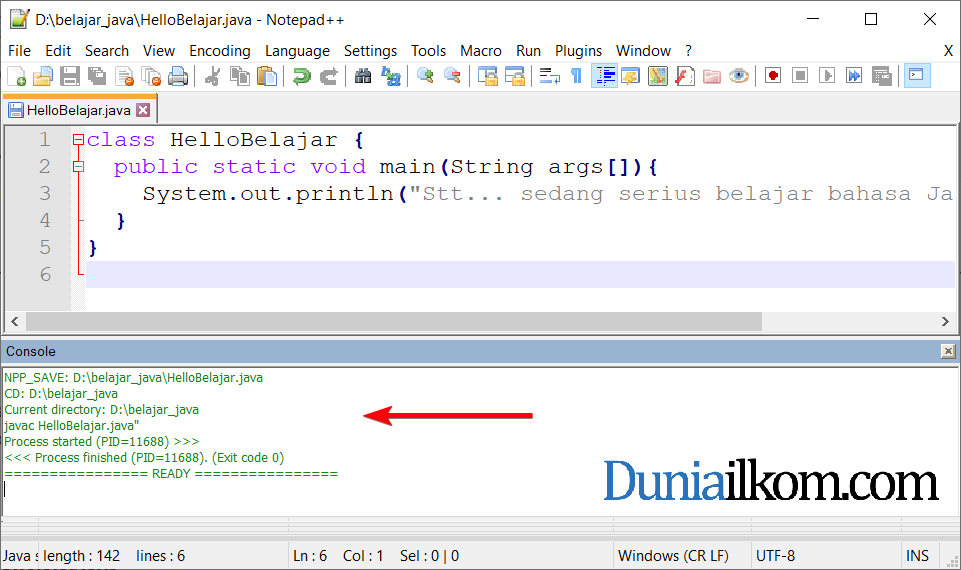Click the Save All icon
This screenshot has width=961, height=570.
[x=97, y=76]
